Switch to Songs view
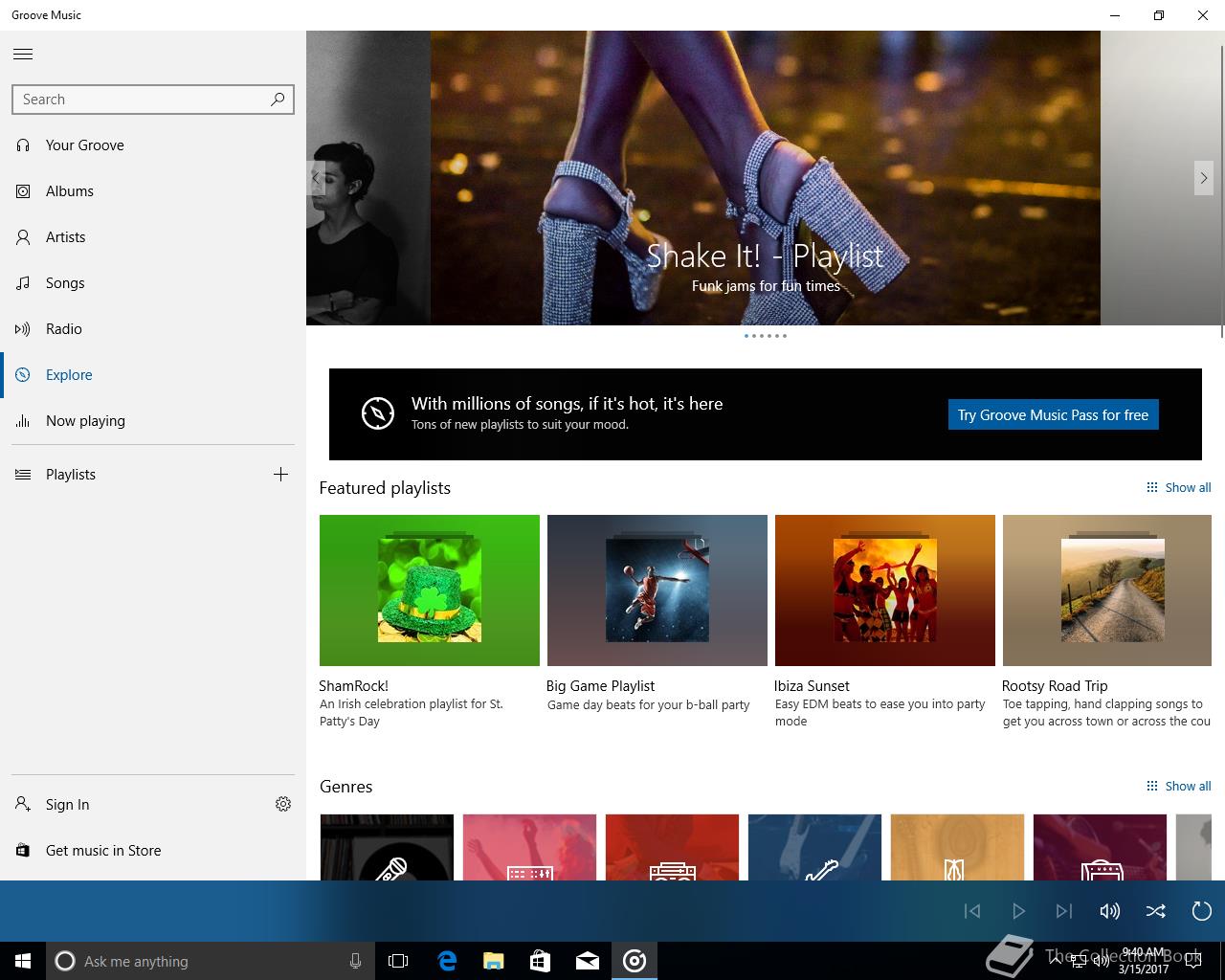Image resolution: width=1225 pixels, height=980 pixels. tap(153, 283)
